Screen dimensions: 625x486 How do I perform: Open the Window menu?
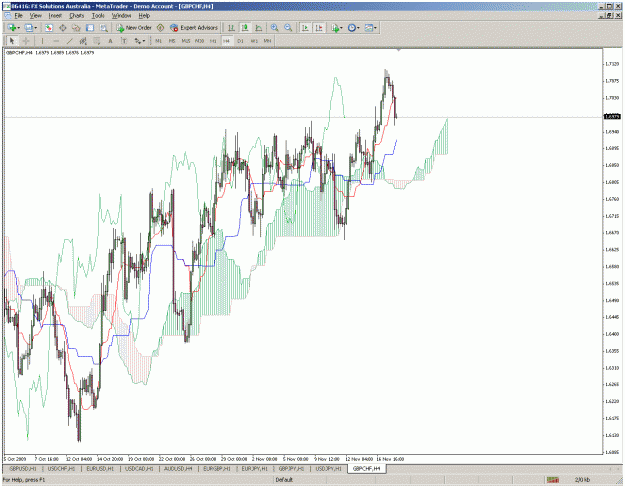click(121, 16)
